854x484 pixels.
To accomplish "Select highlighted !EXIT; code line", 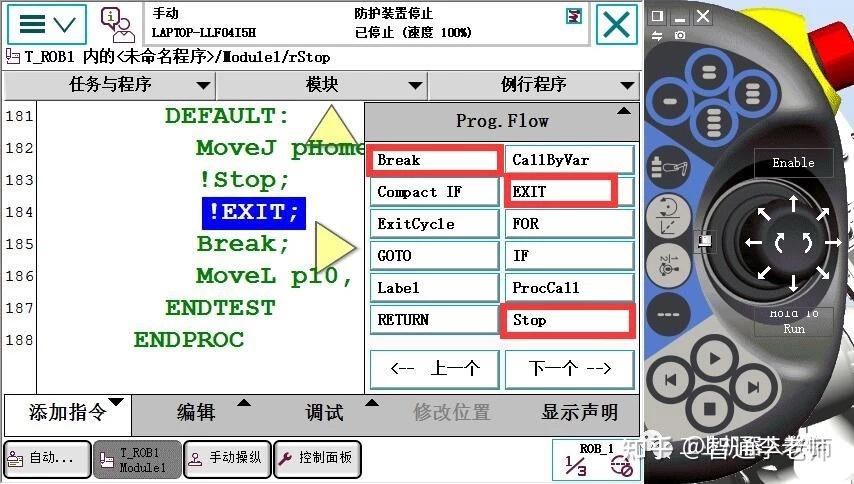I will tap(253, 213).
